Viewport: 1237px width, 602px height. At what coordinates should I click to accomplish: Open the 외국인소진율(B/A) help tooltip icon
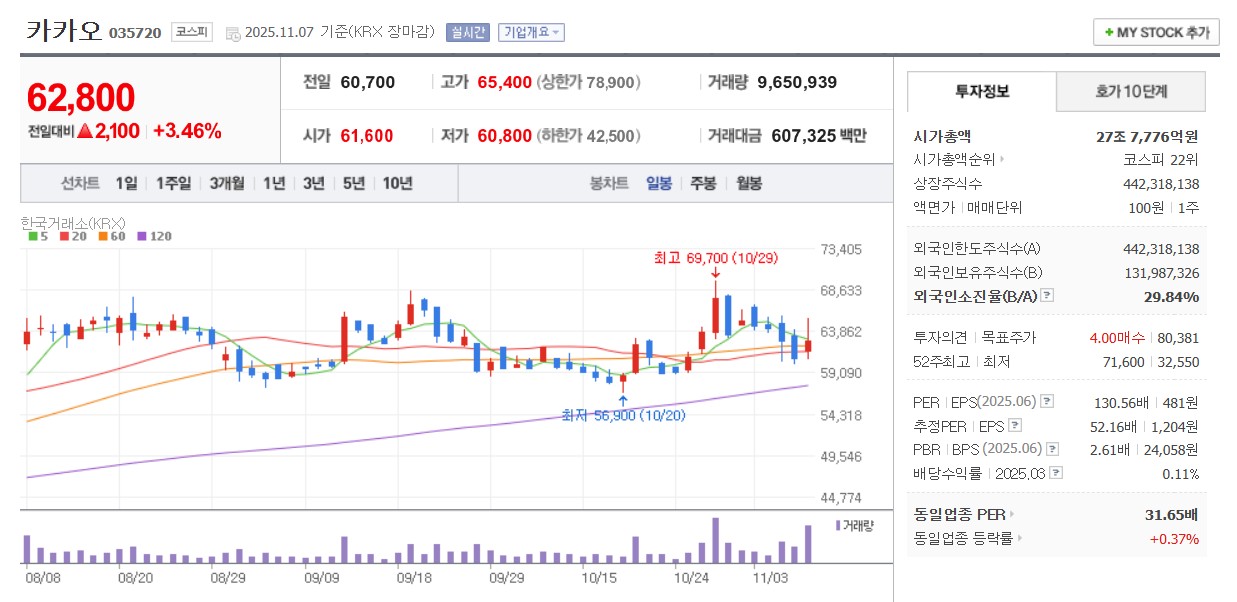coord(1046,295)
